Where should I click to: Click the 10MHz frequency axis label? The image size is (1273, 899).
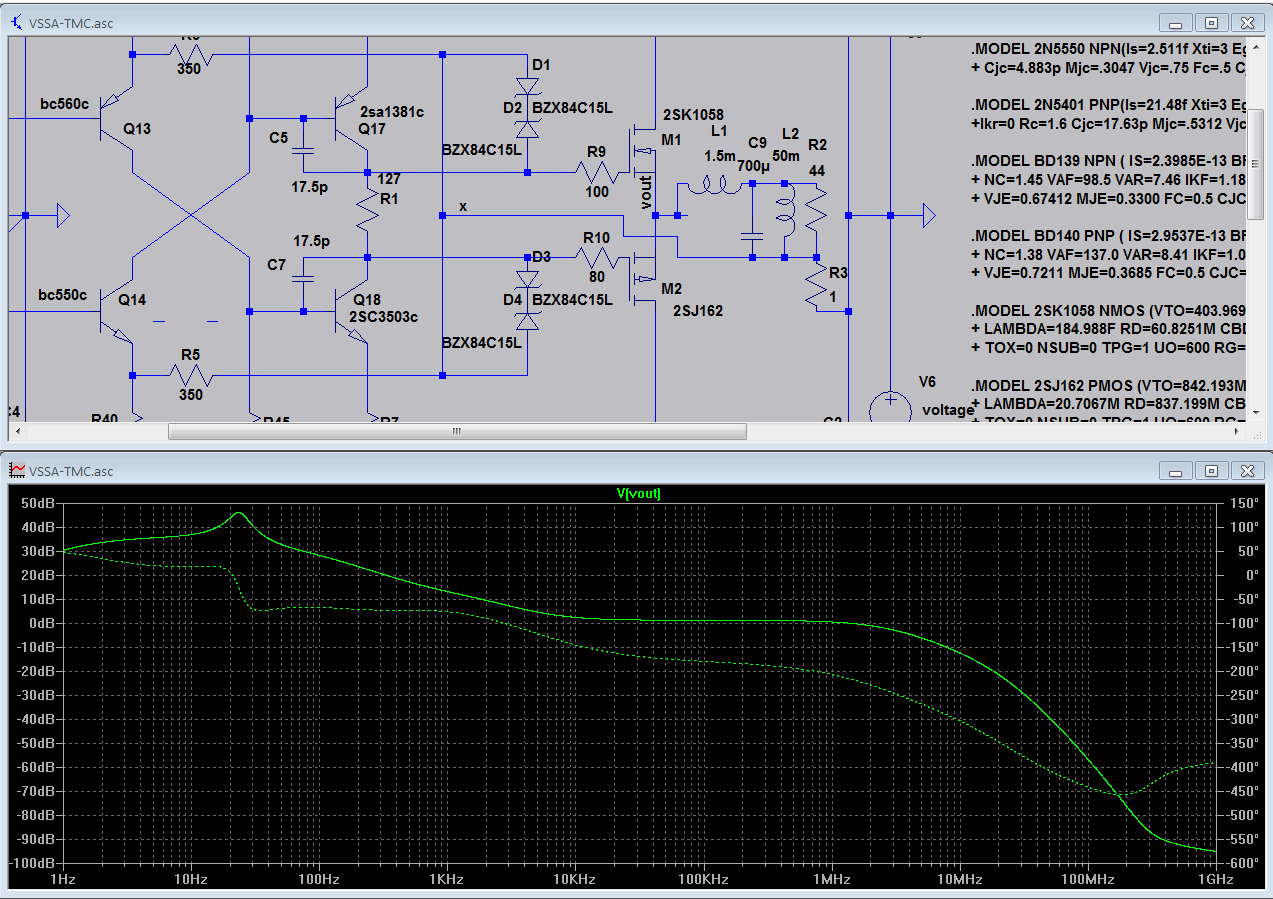pyautogui.click(x=958, y=880)
